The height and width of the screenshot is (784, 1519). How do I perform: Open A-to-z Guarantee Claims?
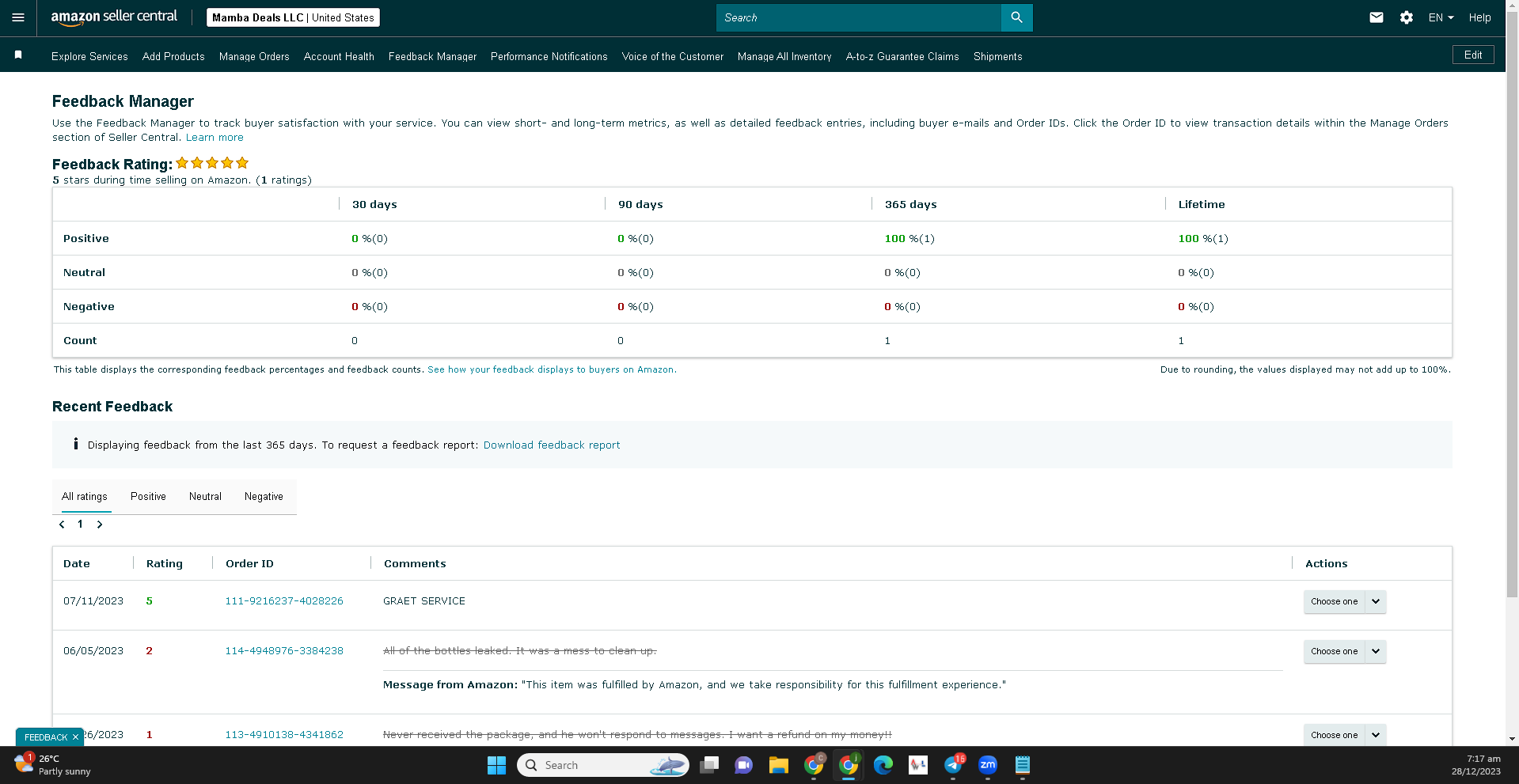click(902, 56)
